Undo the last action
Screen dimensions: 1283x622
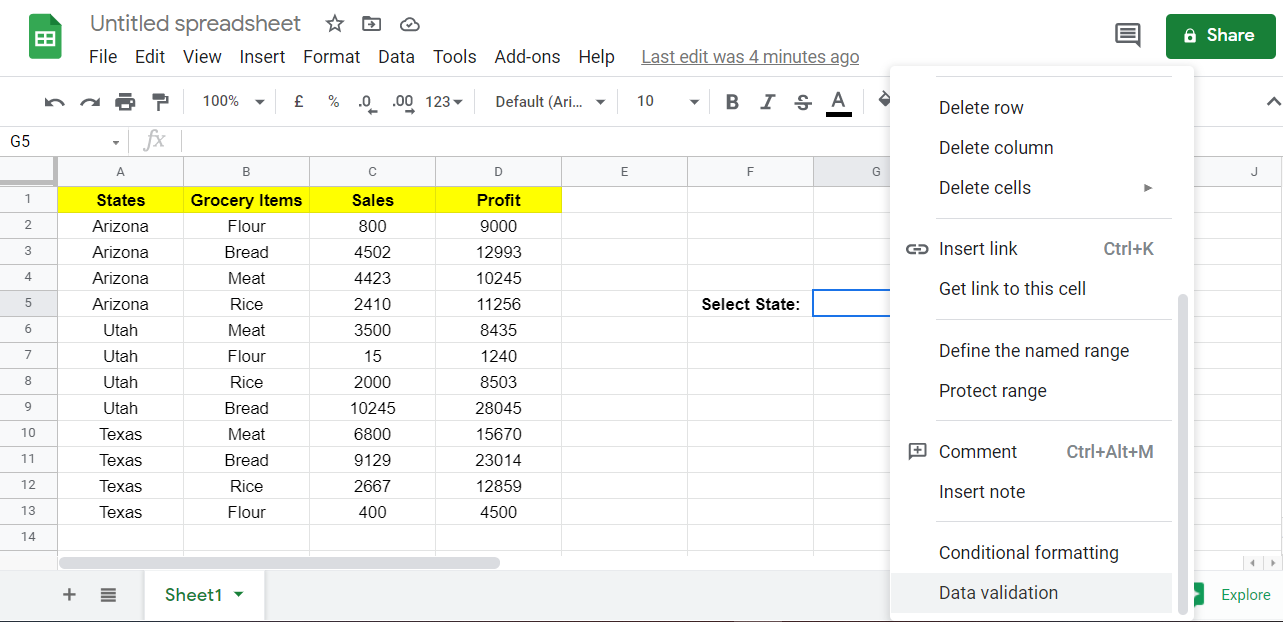tap(52, 101)
